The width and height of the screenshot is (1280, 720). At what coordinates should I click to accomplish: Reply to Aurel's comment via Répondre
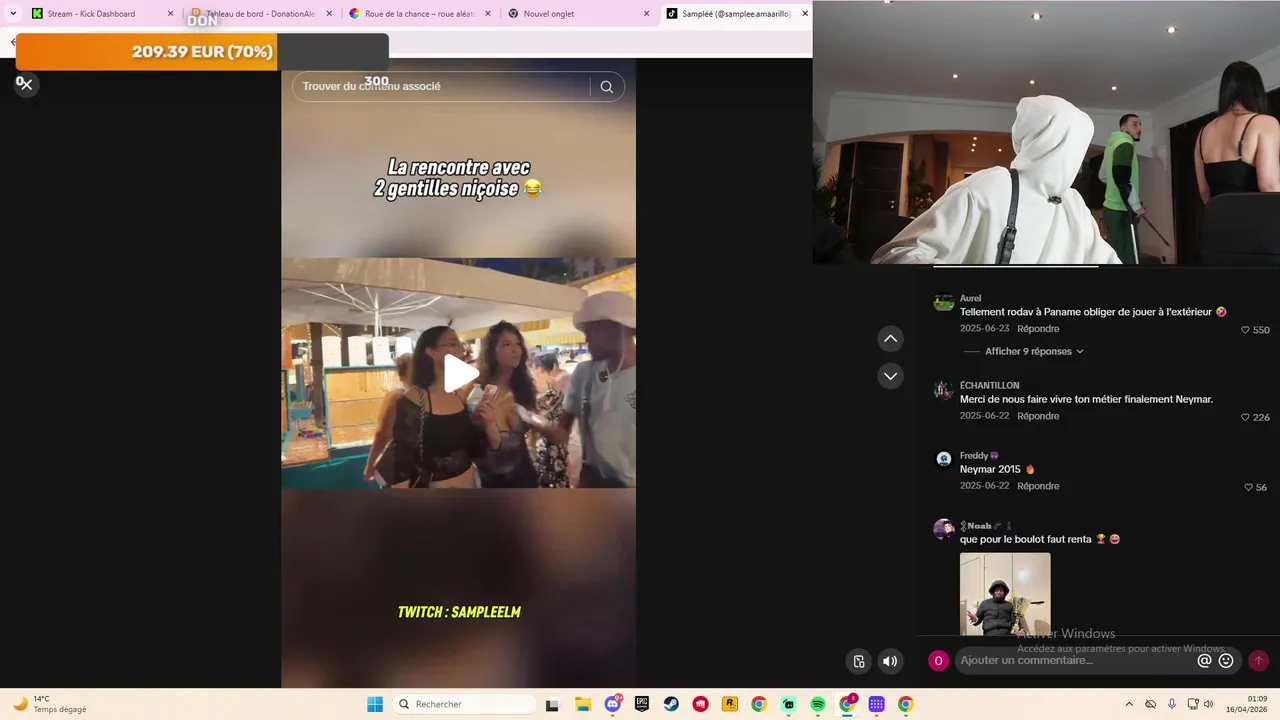pyautogui.click(x=1038, y=329)
